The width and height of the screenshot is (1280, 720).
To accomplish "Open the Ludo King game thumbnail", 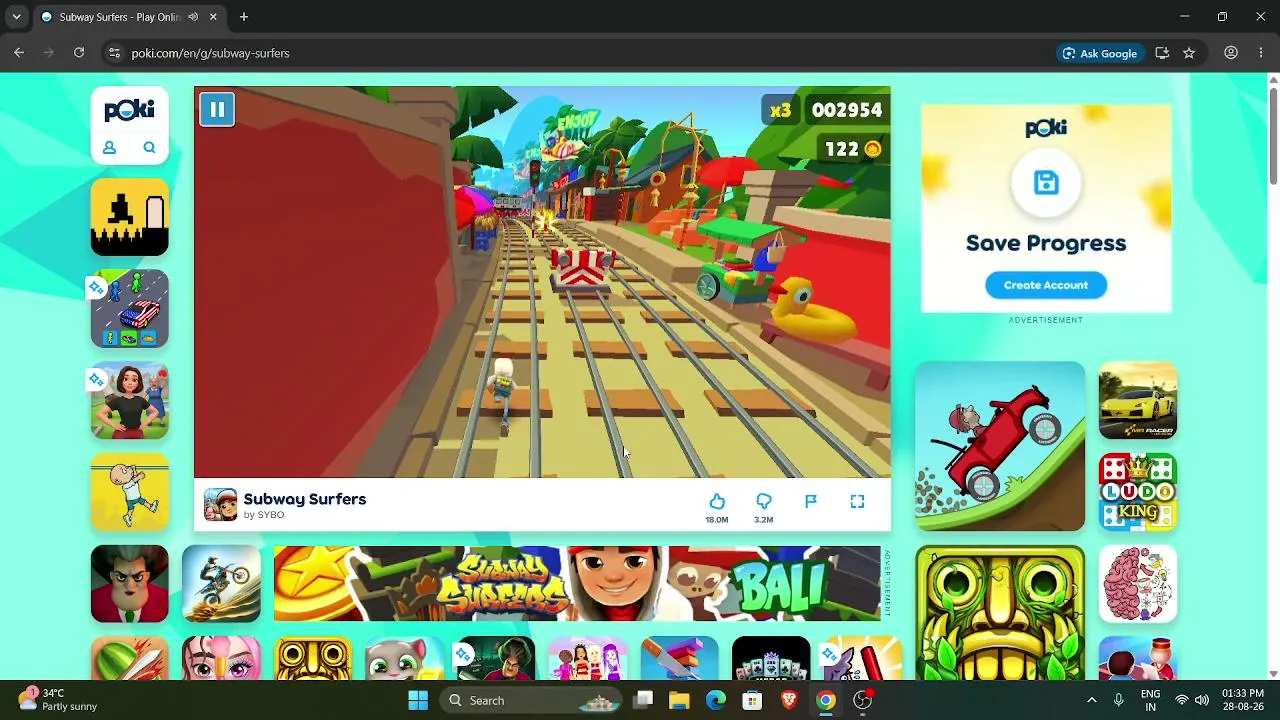I will (x=1138, y=492).
